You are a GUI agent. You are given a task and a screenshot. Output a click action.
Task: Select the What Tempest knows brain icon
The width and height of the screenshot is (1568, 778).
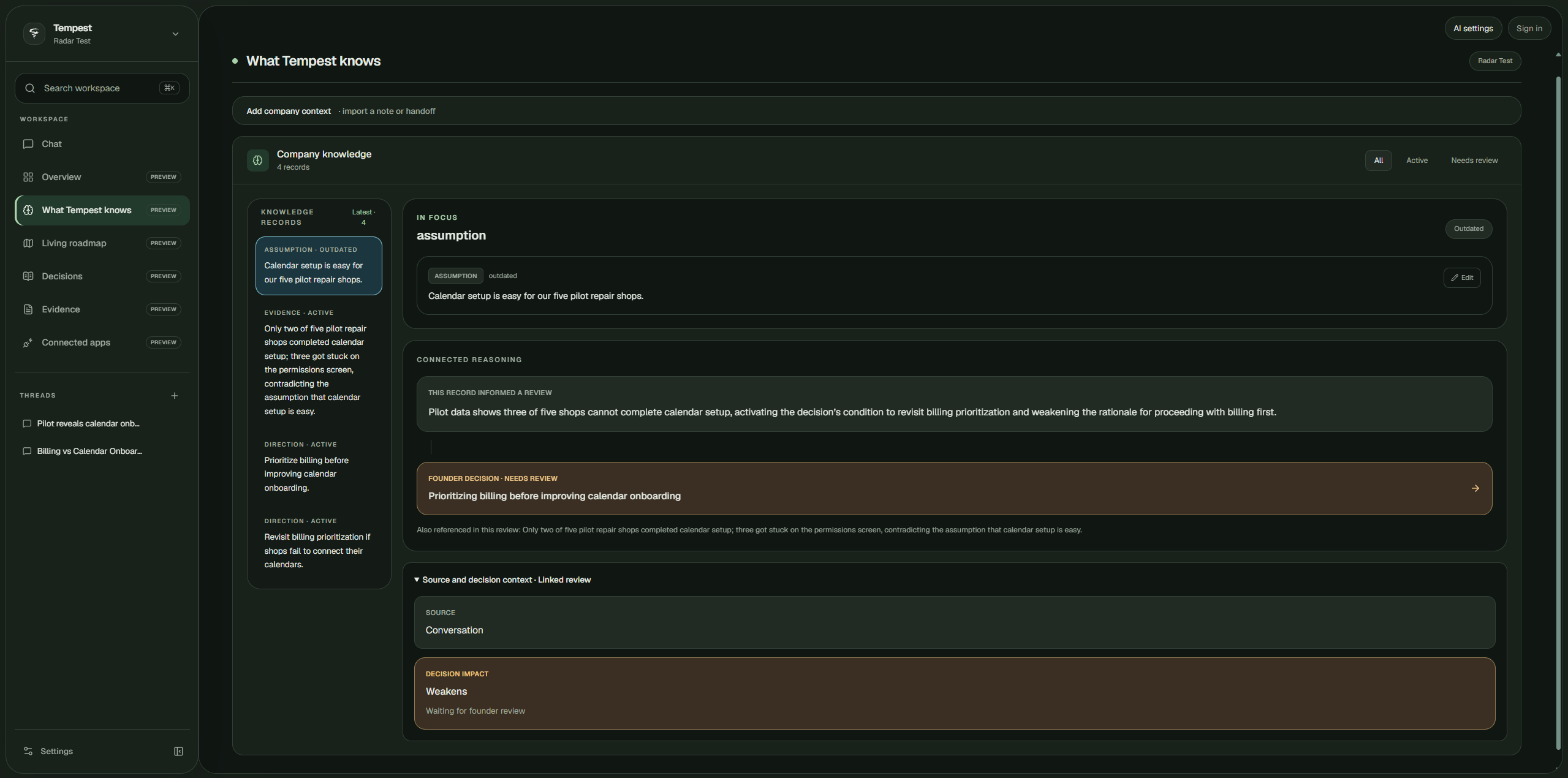pyautogui.click(x=28, y=210)
